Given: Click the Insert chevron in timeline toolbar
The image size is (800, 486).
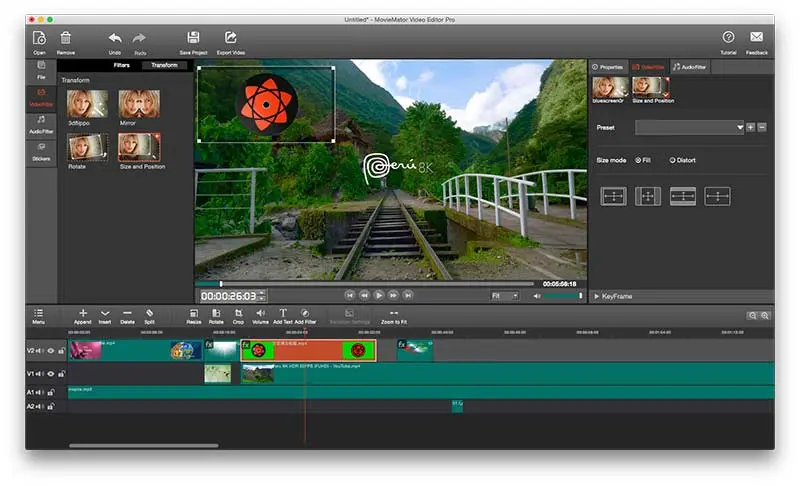Looking at the screenshot, I should tap(105, 313).
